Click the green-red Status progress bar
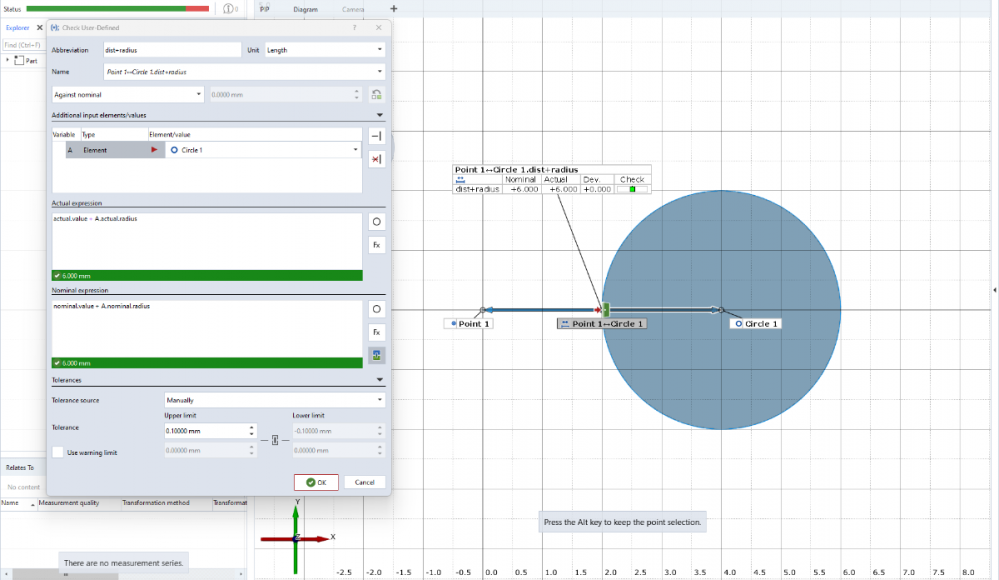This screenshot has width=999, height=580. tap(117, 8)
